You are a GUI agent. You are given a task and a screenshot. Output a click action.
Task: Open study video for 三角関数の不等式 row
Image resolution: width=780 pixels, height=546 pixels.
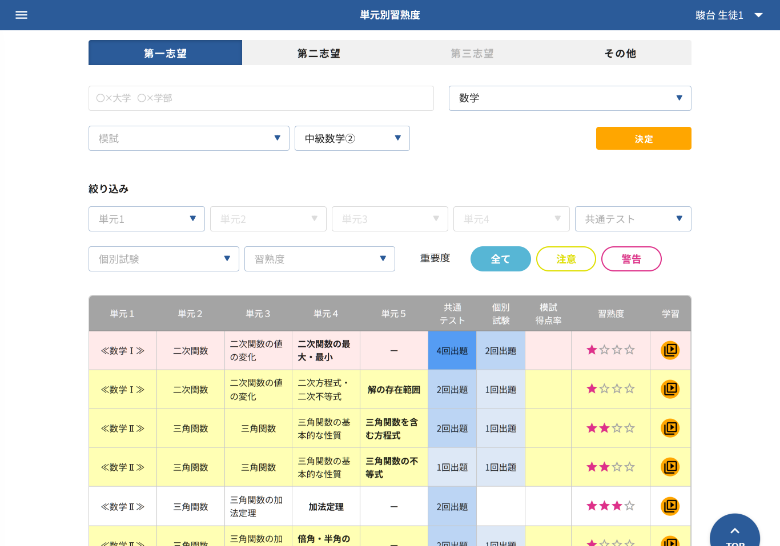(670, 467)
